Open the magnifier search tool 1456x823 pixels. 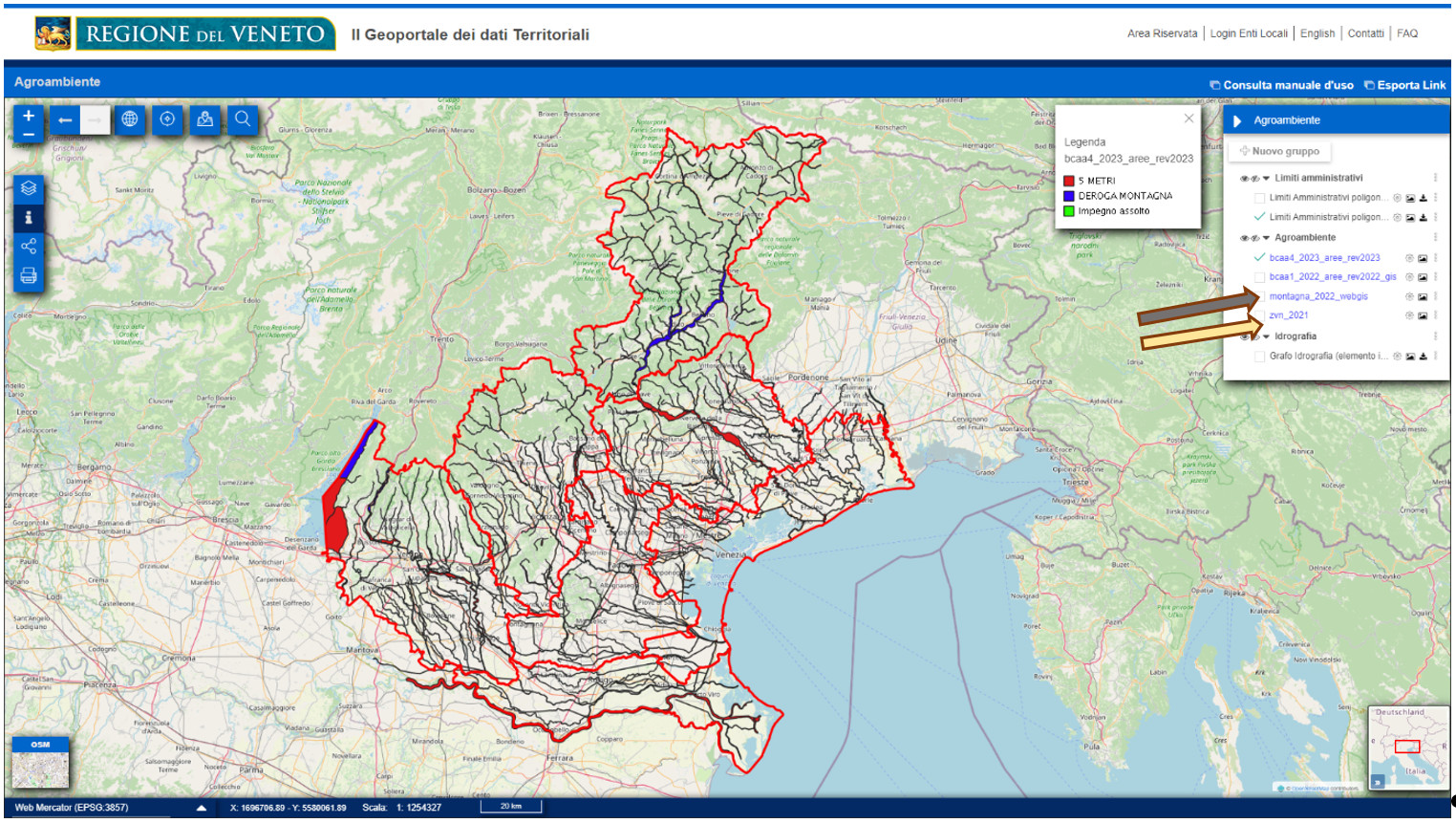click(243, 119)
